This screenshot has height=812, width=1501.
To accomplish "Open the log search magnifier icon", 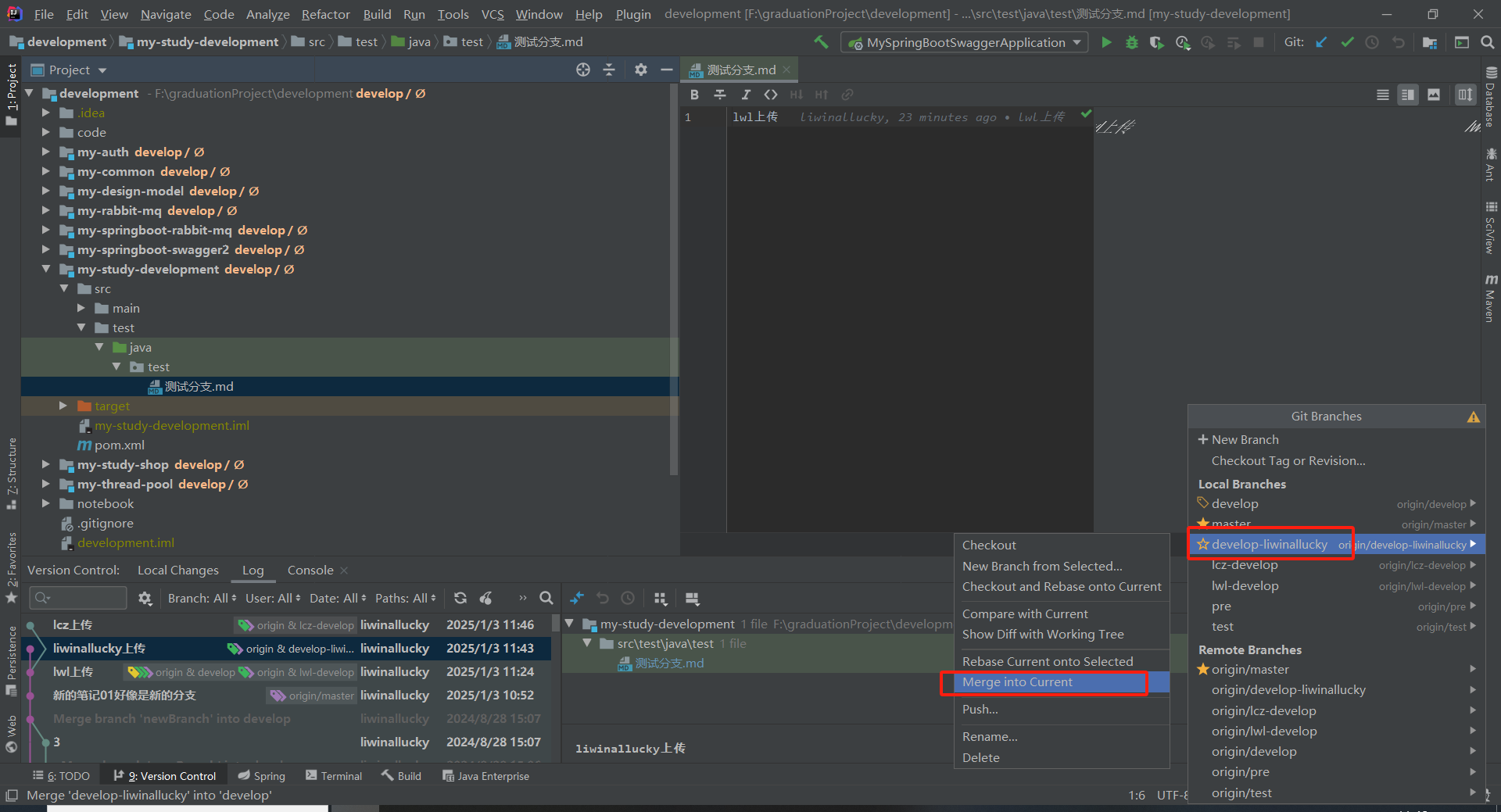I will [546, 598].
